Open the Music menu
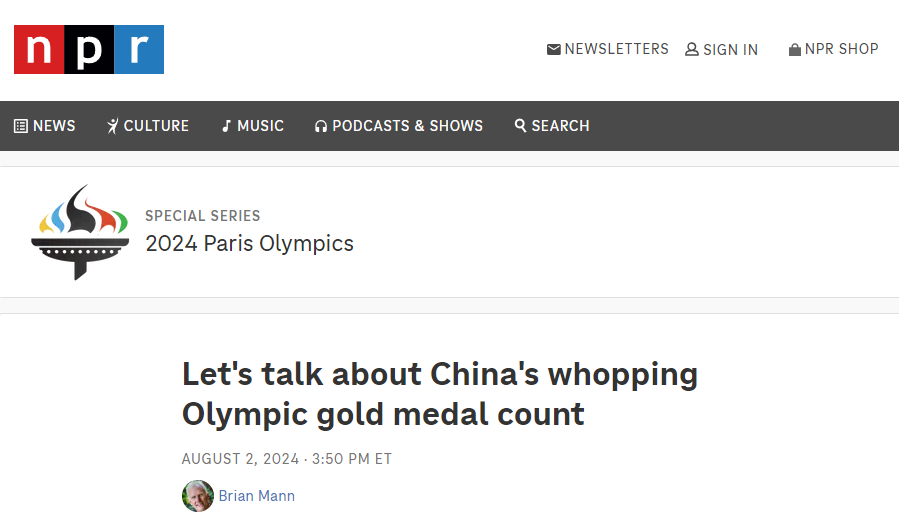Image resolution: width=899 pixels, height=521 pixels. 260,126
